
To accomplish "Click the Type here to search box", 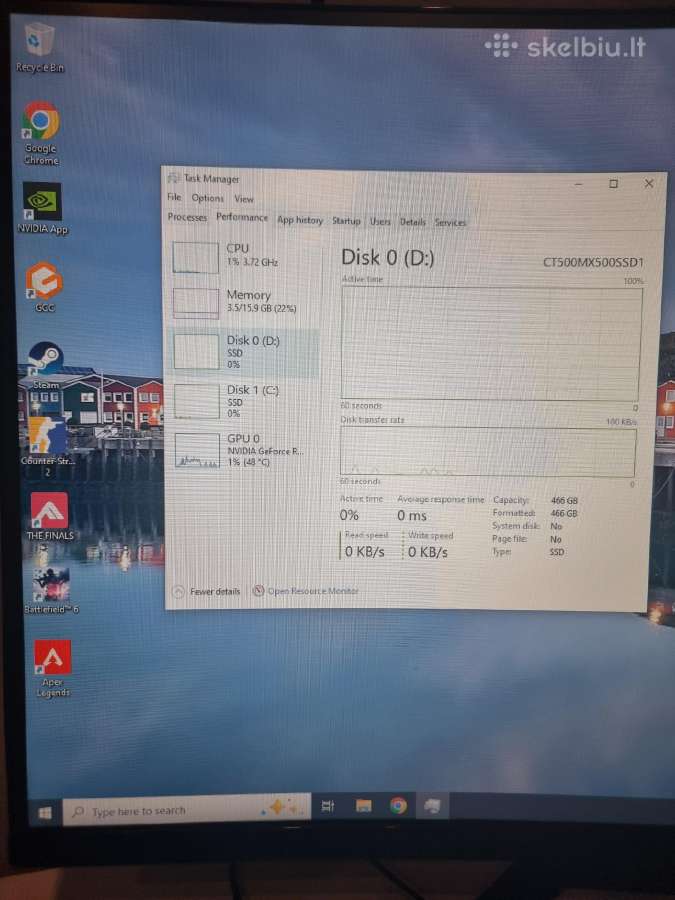I will (x=187, y=810).
